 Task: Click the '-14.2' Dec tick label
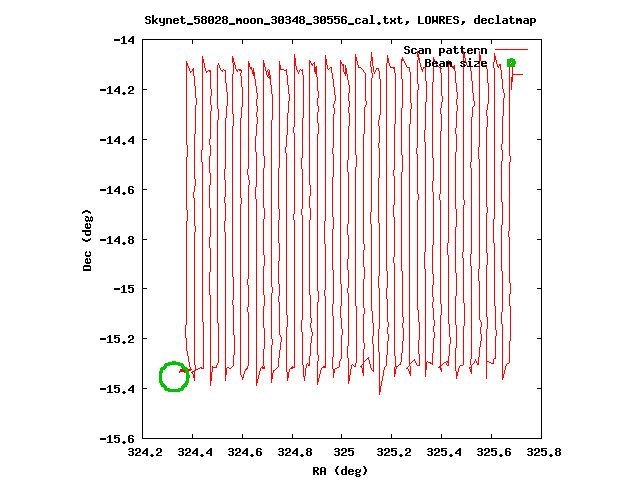[x=117, y=90]
